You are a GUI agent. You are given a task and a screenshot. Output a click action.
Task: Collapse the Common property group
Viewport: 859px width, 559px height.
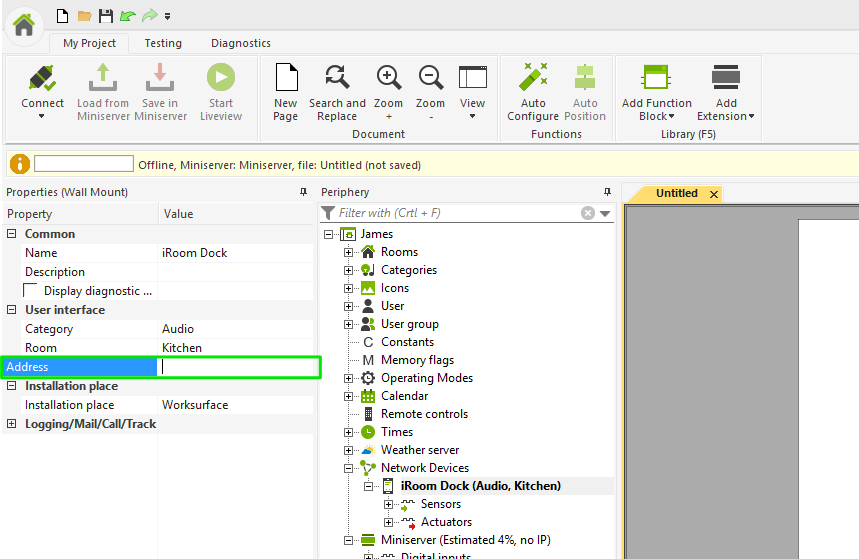tap(12, 233)
